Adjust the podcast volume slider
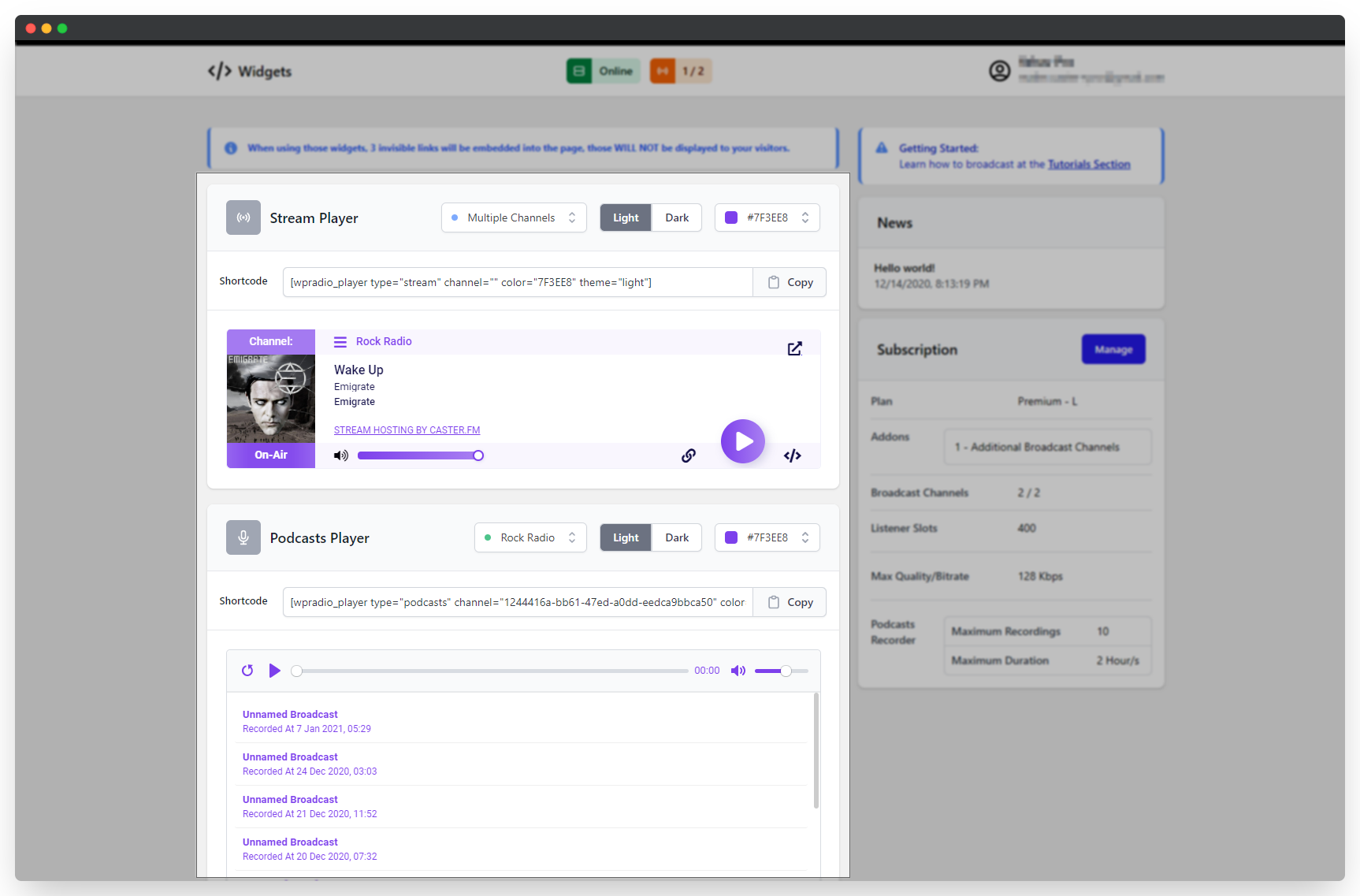The image size is (1360, 896). pyautogui.click(x=782, y=671)
